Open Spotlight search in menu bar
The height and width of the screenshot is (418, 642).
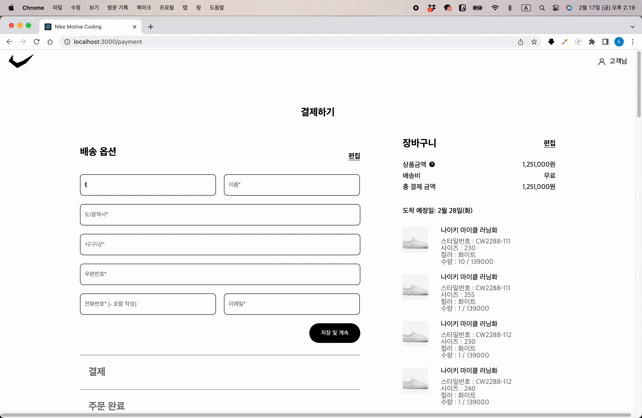coord(542,8)
